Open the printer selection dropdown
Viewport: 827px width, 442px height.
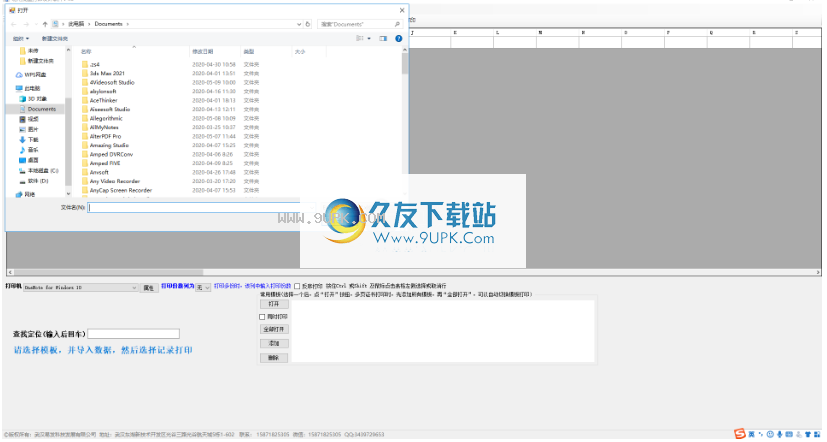[x=134, y=288]
